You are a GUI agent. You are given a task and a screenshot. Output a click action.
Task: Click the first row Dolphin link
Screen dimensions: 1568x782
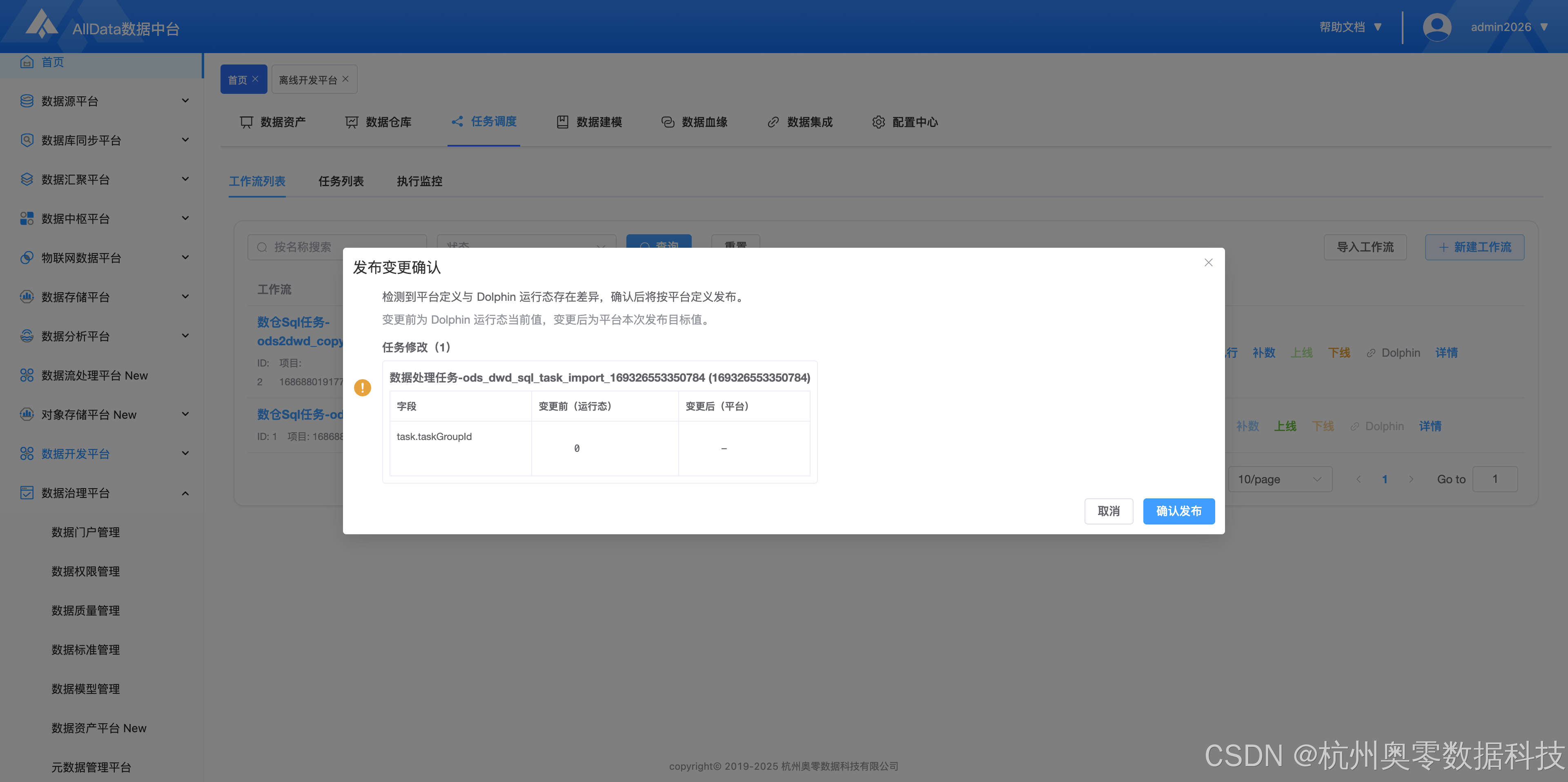(1393, 353)
